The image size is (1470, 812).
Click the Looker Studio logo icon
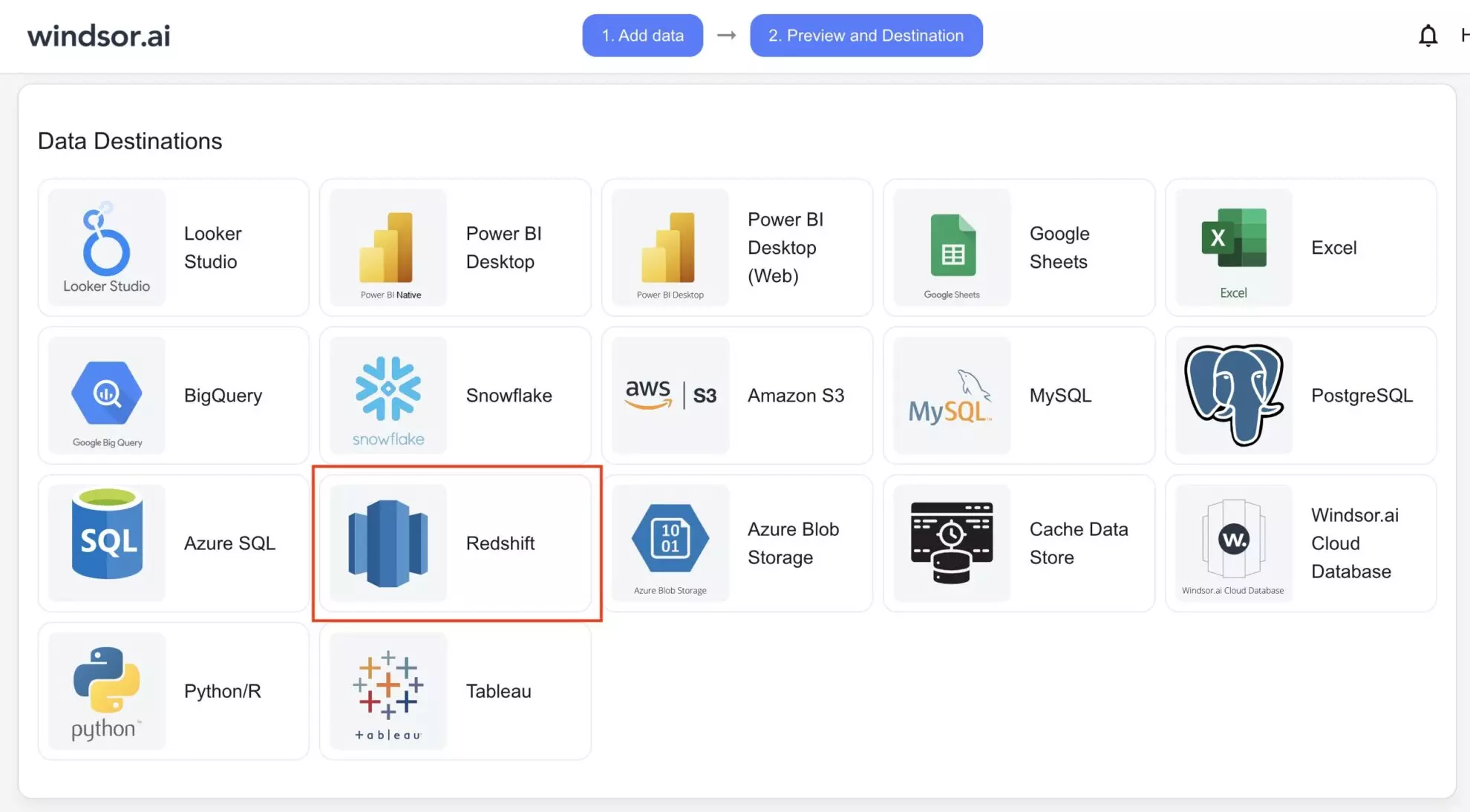106,247
